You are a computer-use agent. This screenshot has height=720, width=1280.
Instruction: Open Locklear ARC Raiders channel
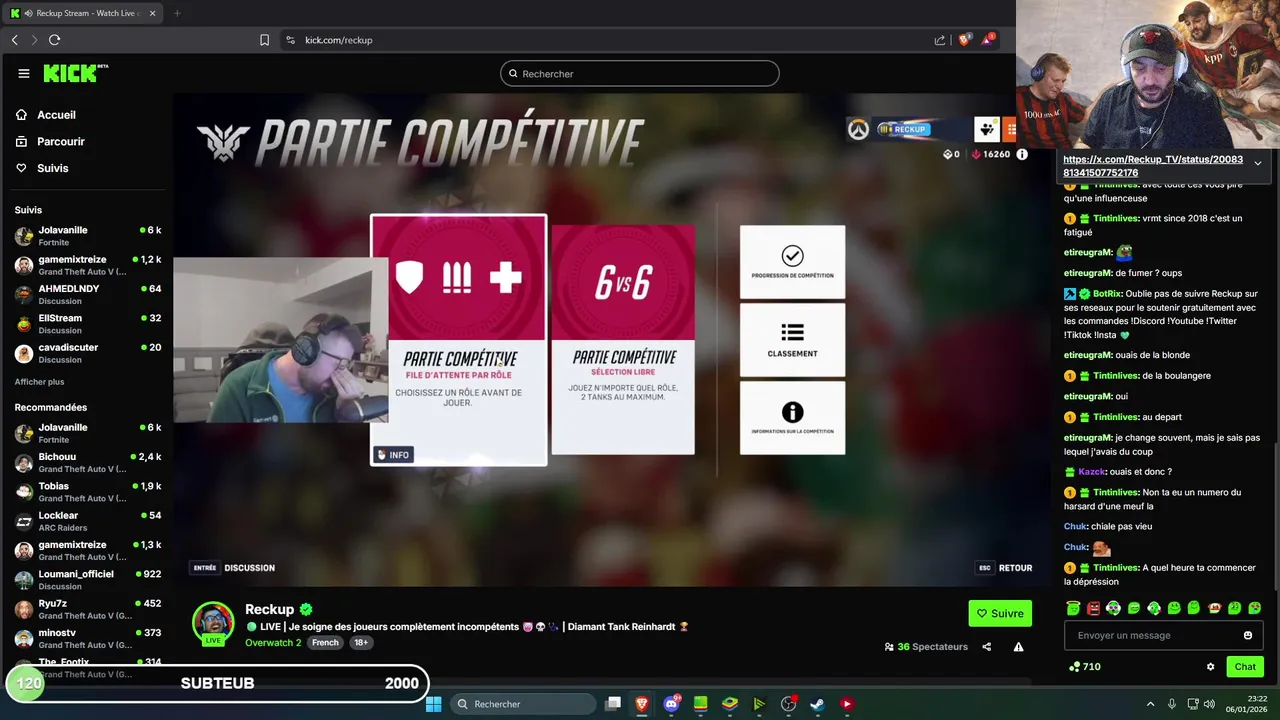[88, 521]
